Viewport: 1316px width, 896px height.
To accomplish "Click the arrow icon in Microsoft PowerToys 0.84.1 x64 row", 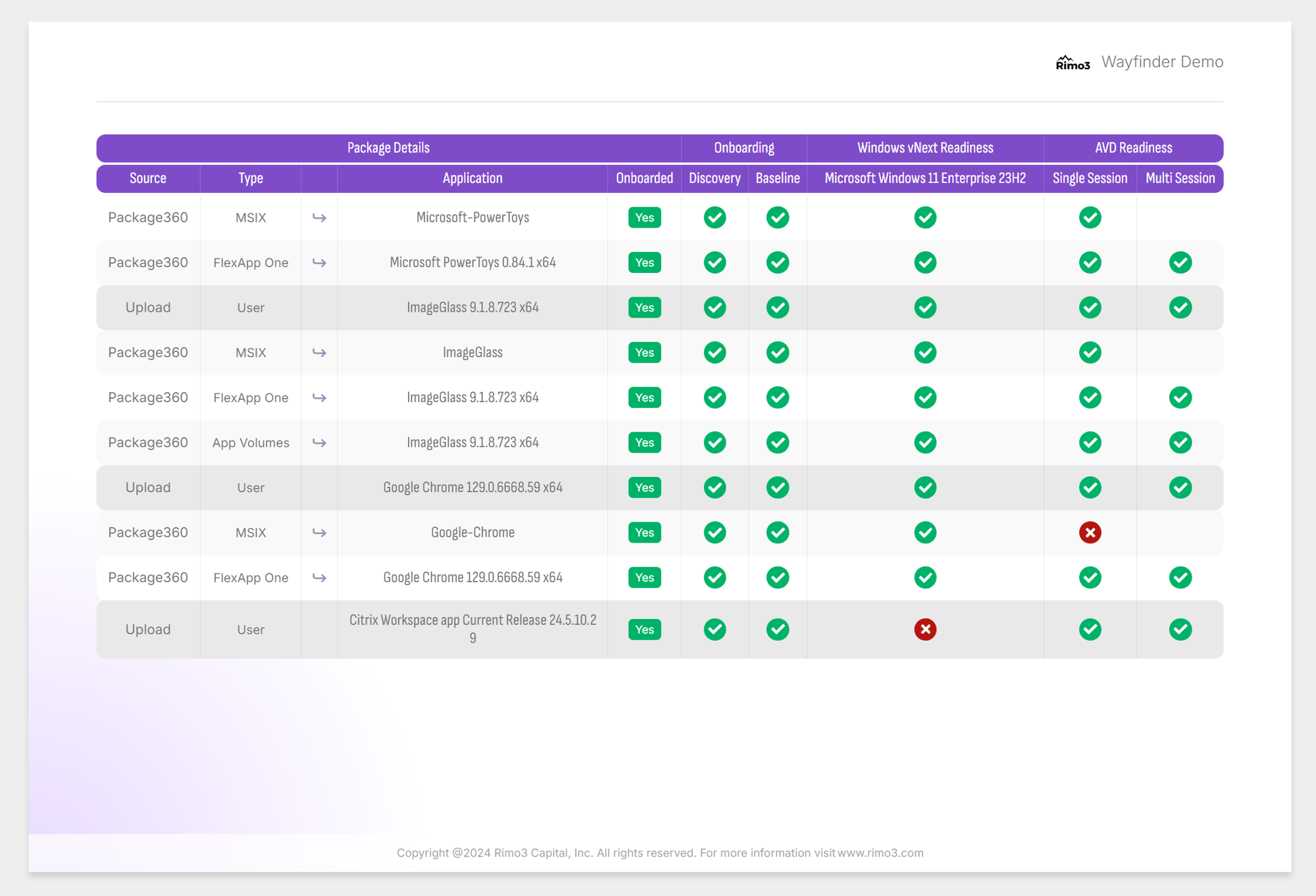I will [x=319, y=262].
